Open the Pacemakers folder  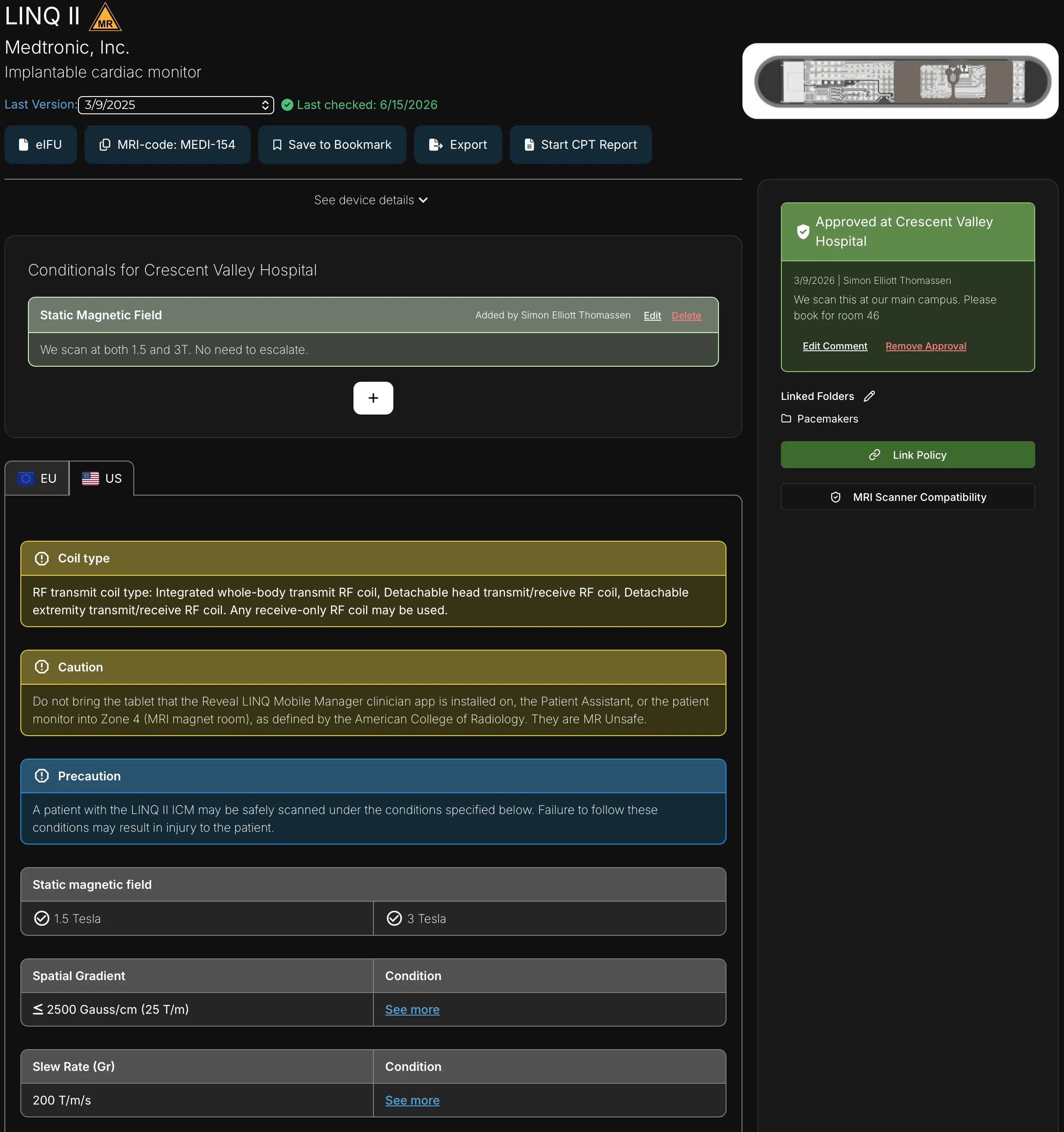pyautogui.click(x=819, y=419)
